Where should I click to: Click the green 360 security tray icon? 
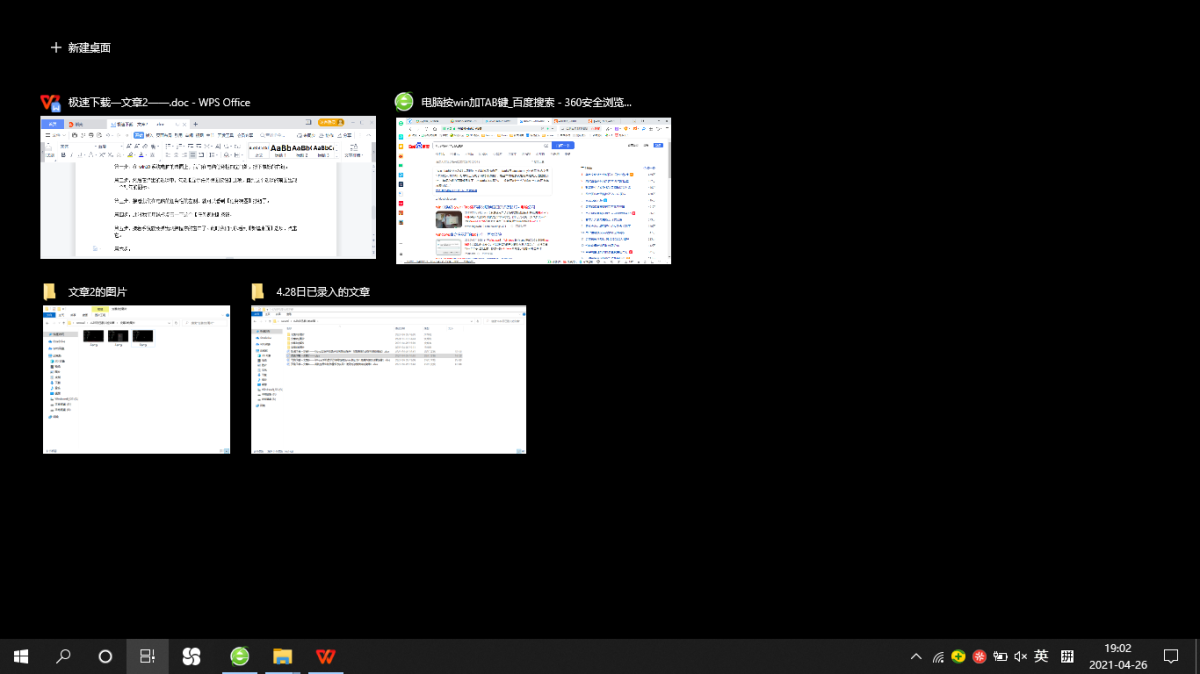pos(958,657)
